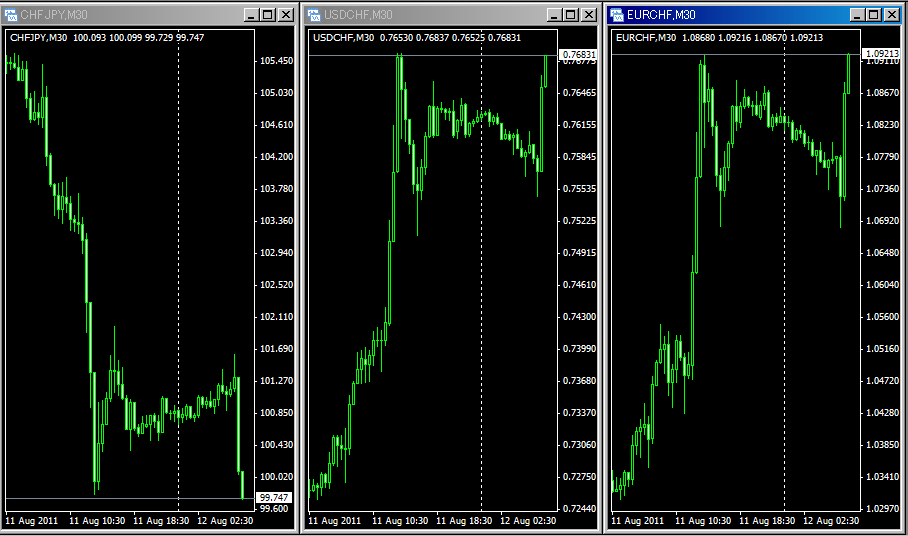The image size is (908, 536).
Task: Click the 0.76831 current price label
Action: tap(578, 54)
